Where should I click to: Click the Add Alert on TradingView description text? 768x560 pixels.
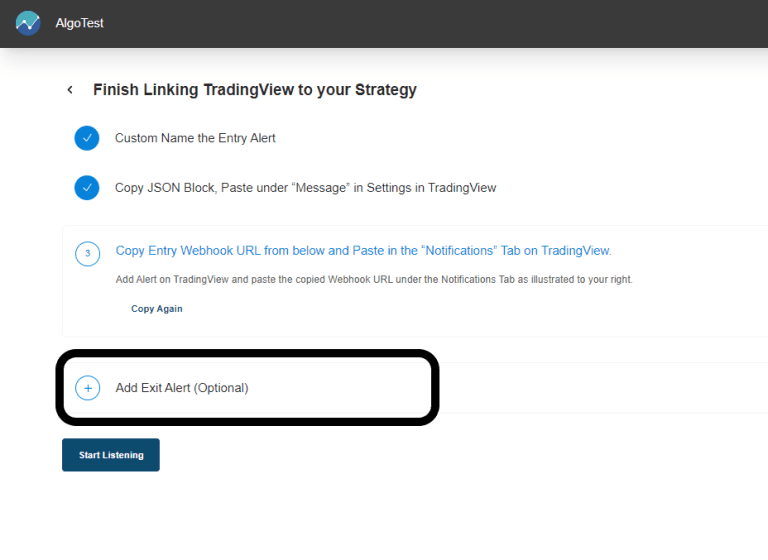point(374,279)
